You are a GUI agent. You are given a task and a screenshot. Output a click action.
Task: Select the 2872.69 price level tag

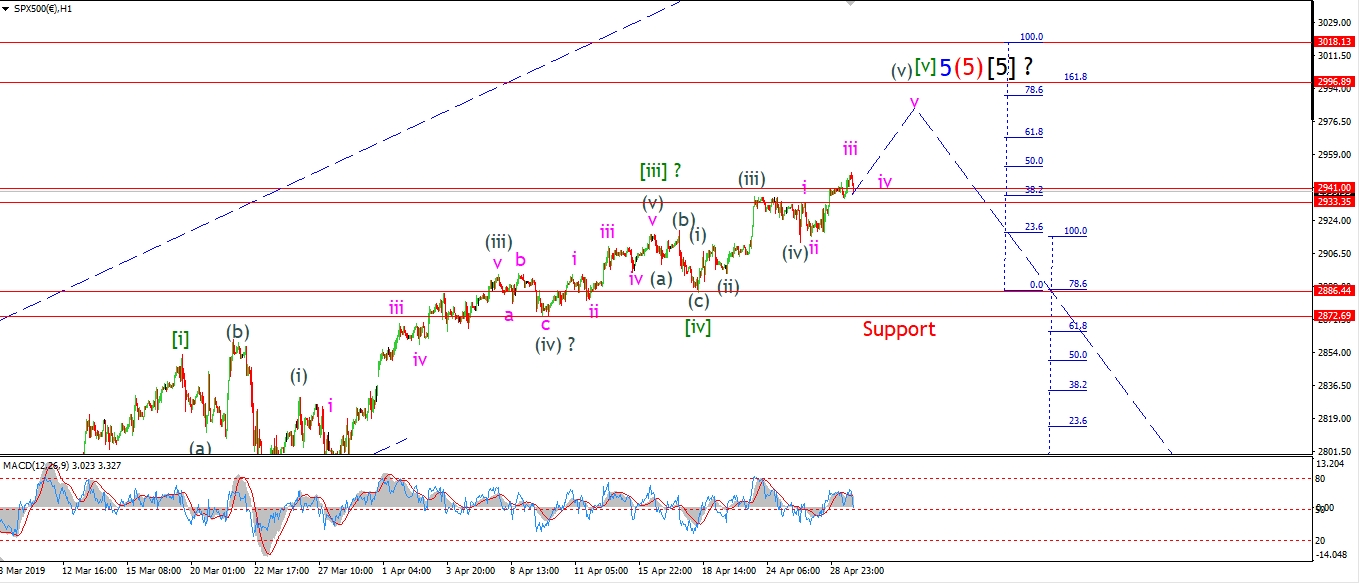(1334, 316)
